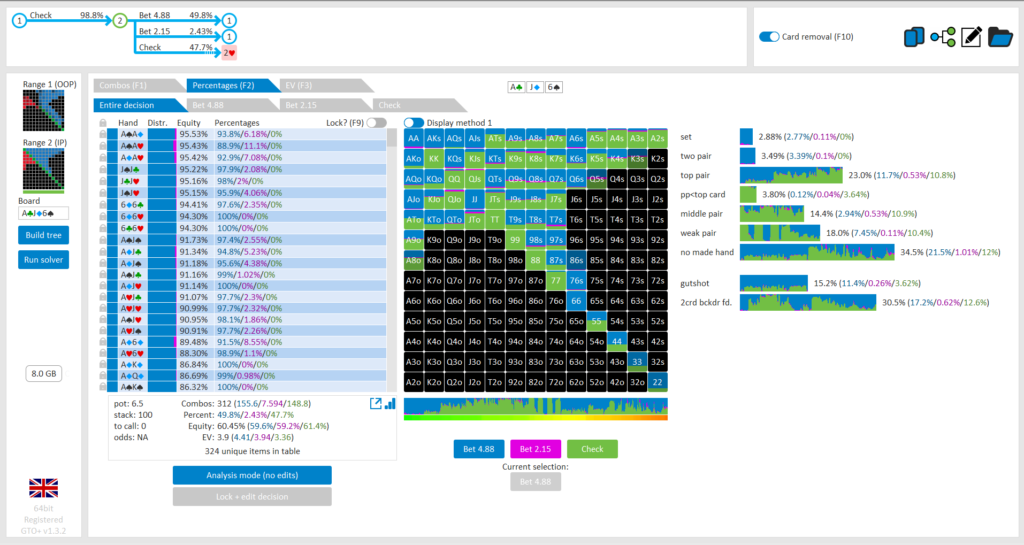
Task: Open the decision tree node diagram icon
Action: point(941,37)
